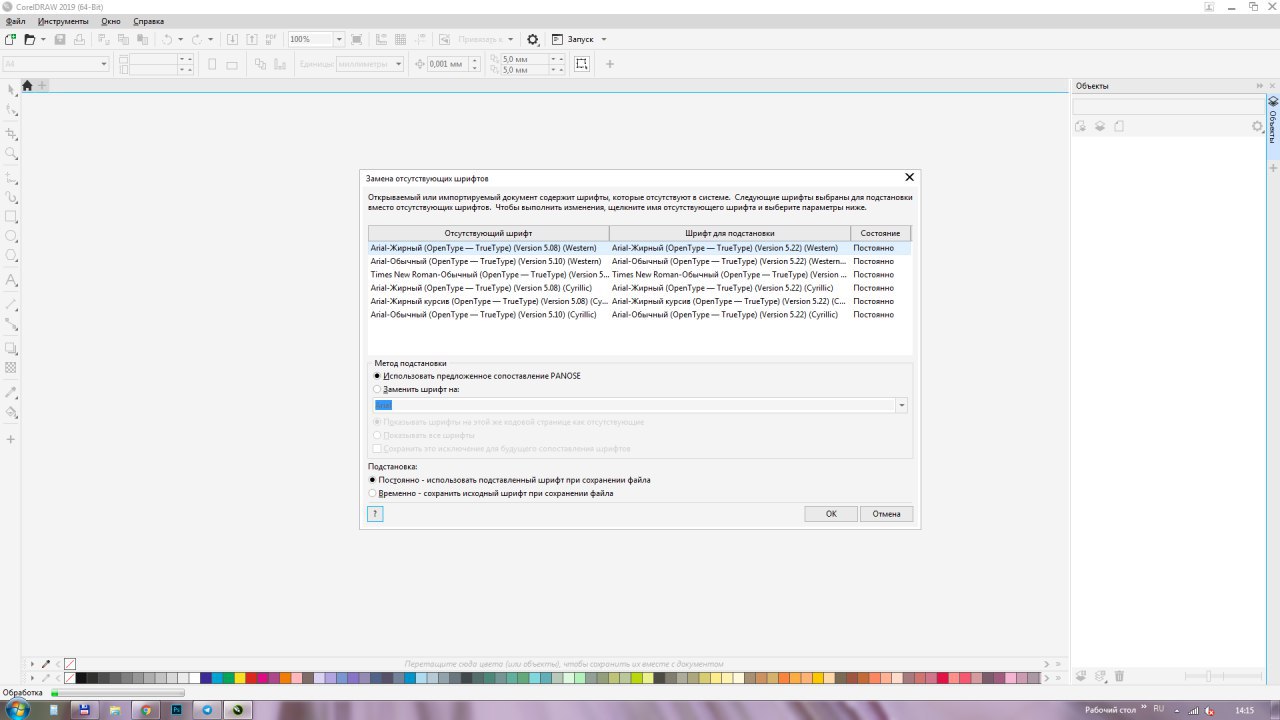Select the Shape tool in the toolbox
Screen dimensions: 1280x720
pos(12,110)
